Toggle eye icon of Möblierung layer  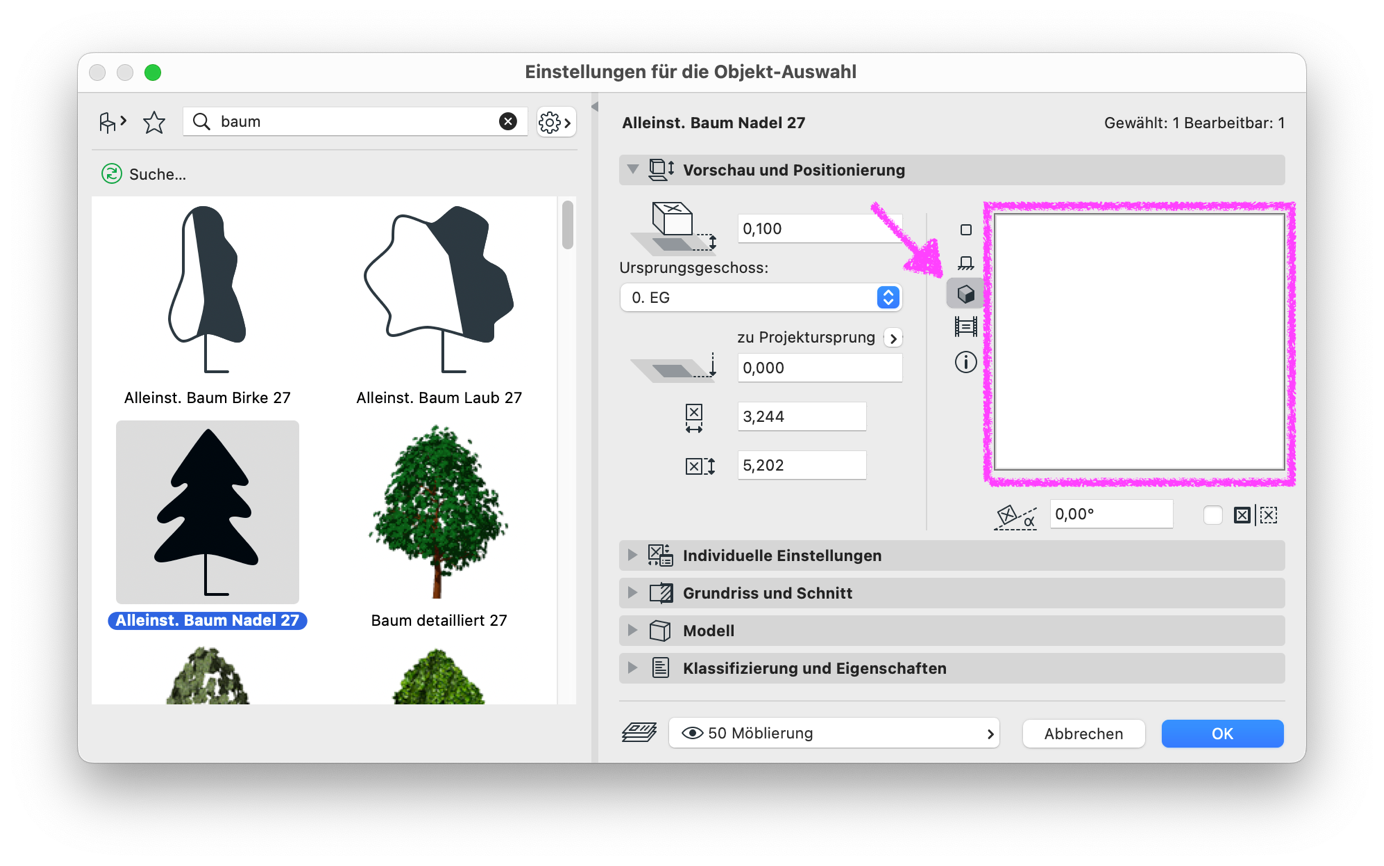coord(692,733)
